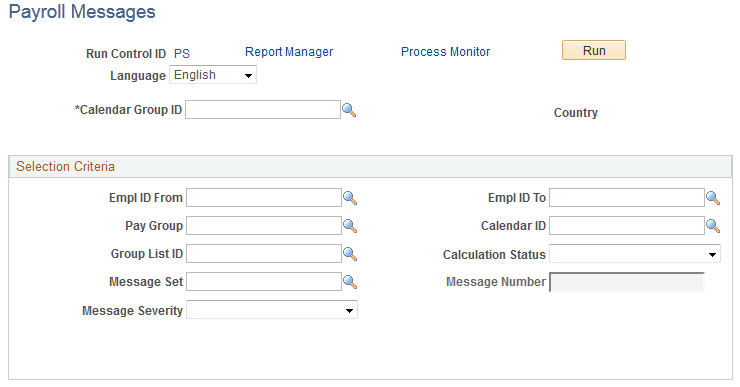Screen dimensions: 740x387
Task: Open lookup for Empl ID To
Action: pyautogui.click(x=713, y=198)
